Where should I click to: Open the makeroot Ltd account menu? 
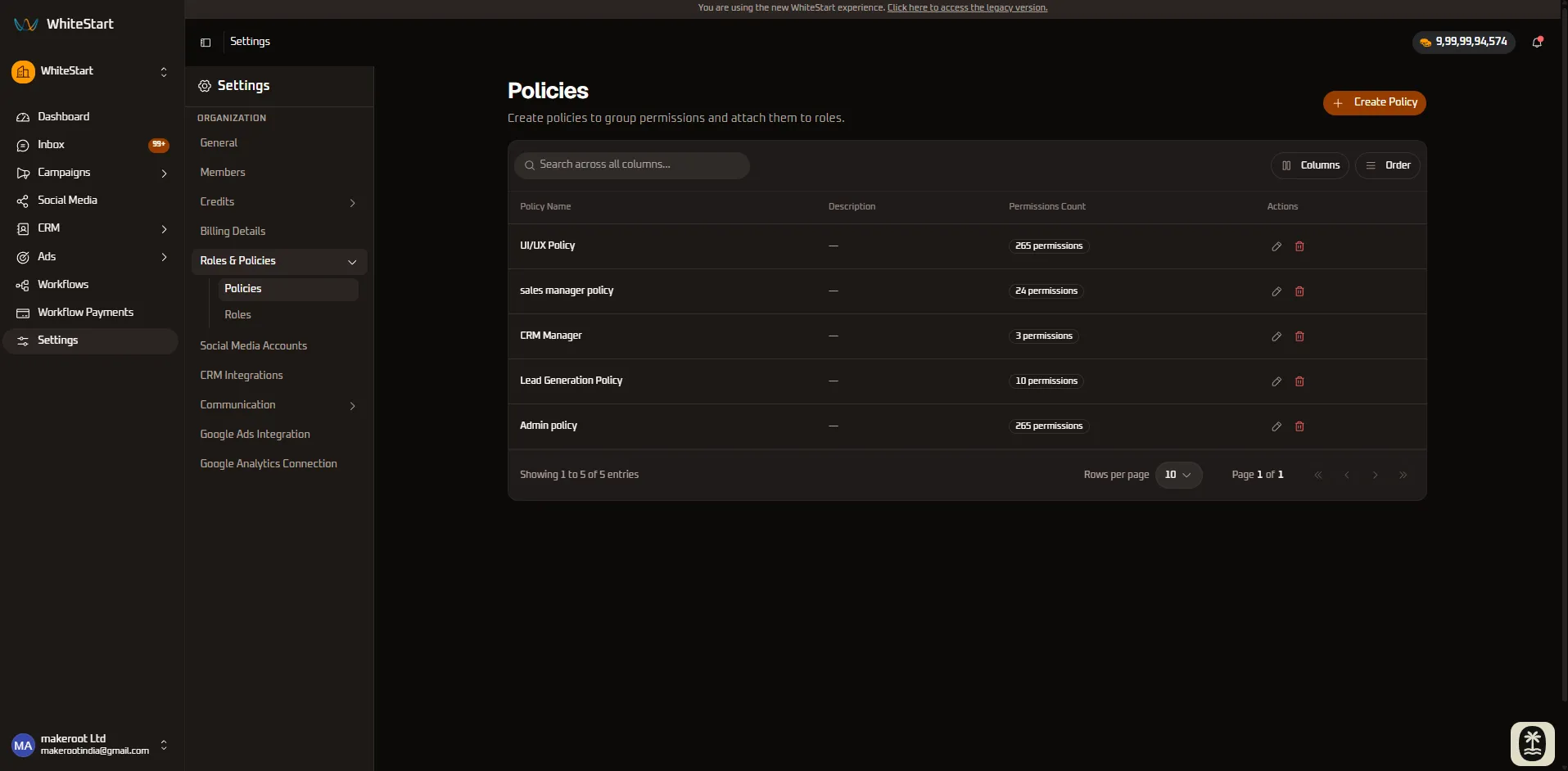[90, 745]
